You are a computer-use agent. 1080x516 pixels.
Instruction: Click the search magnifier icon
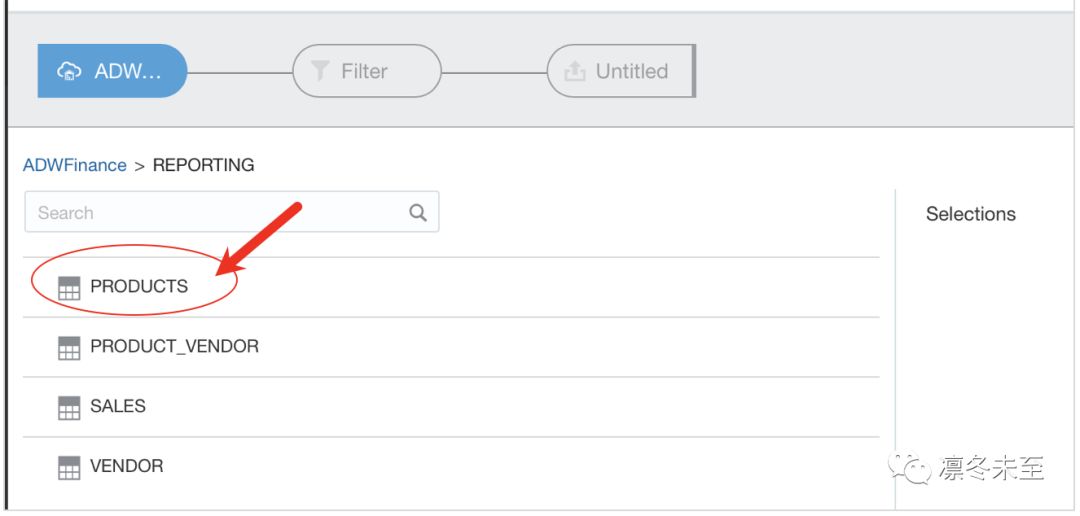(418, 212)
